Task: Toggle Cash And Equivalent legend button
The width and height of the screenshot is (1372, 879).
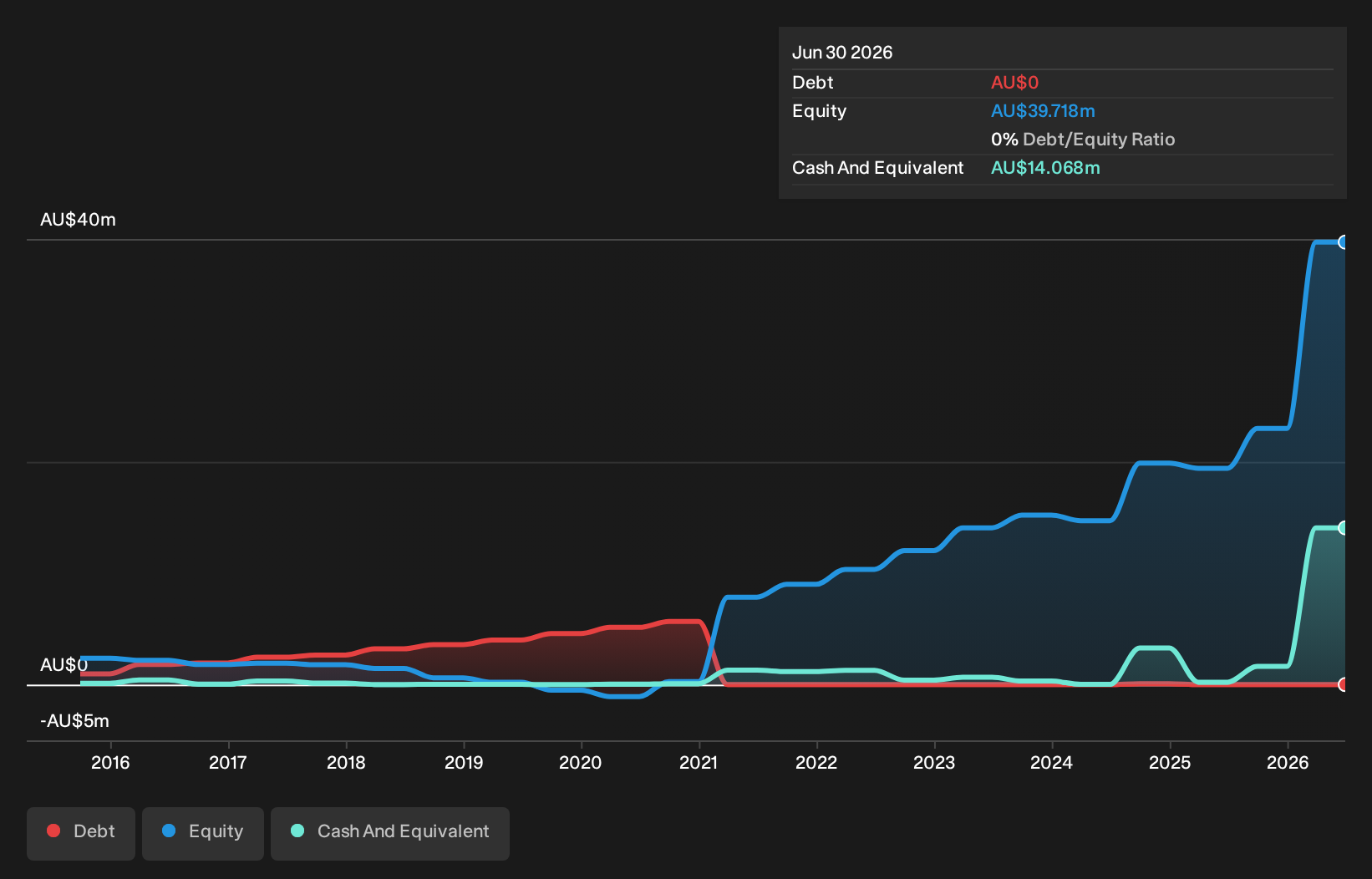Action: point(390,833)
